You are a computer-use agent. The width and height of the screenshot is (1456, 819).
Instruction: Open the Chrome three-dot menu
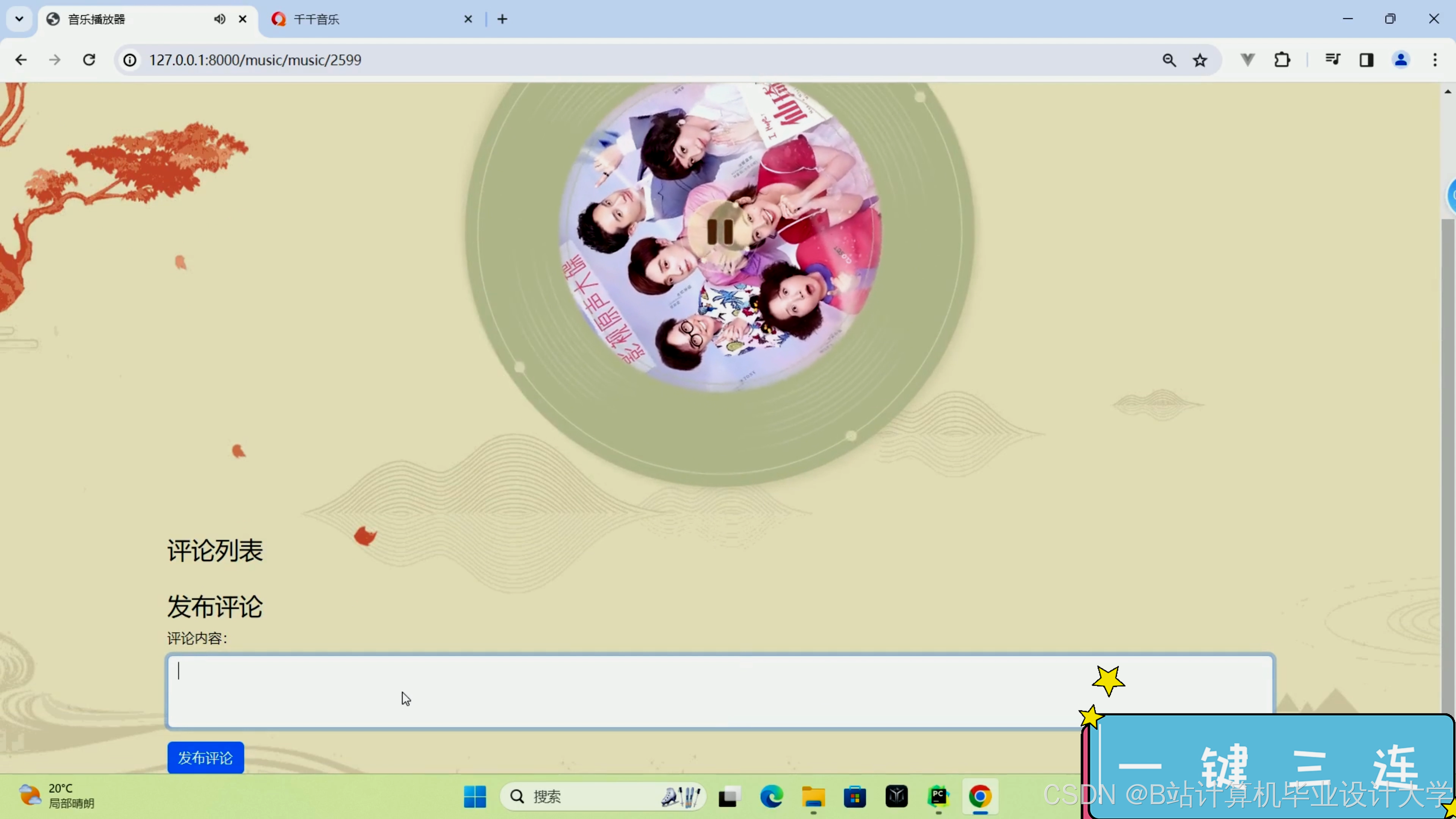[x=1434, y=60]
